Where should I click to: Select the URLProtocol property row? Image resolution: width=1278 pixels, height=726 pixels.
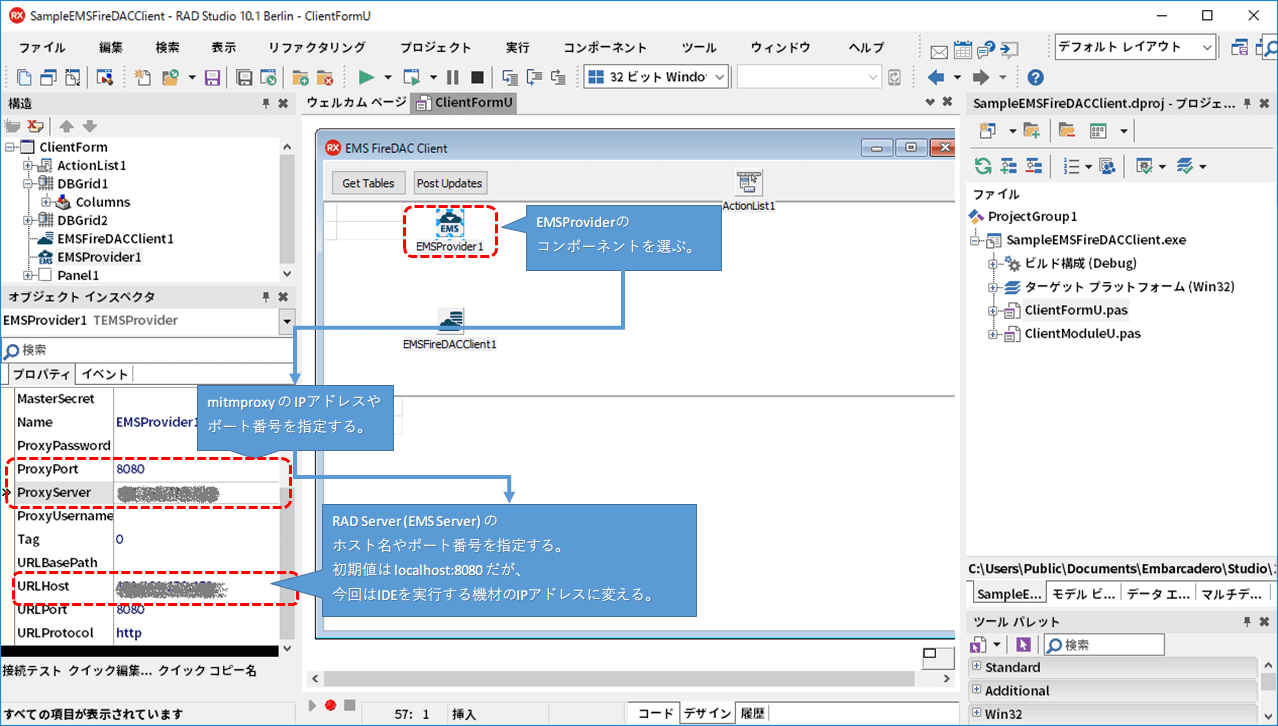point(148,633)
